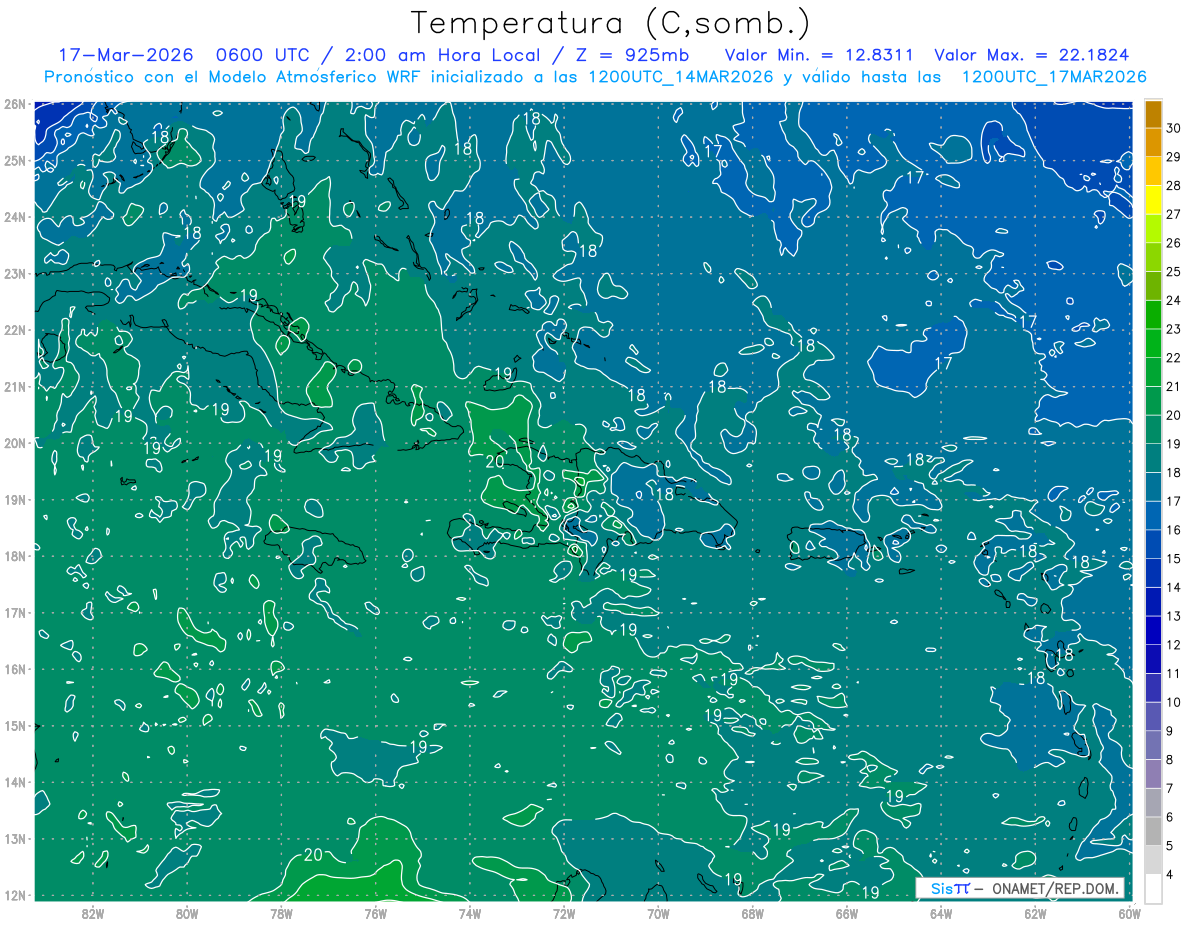Select initialization time "1200UTC_14MAR2026"
The width and height of the screenshot is (1200, 927).
679,77
